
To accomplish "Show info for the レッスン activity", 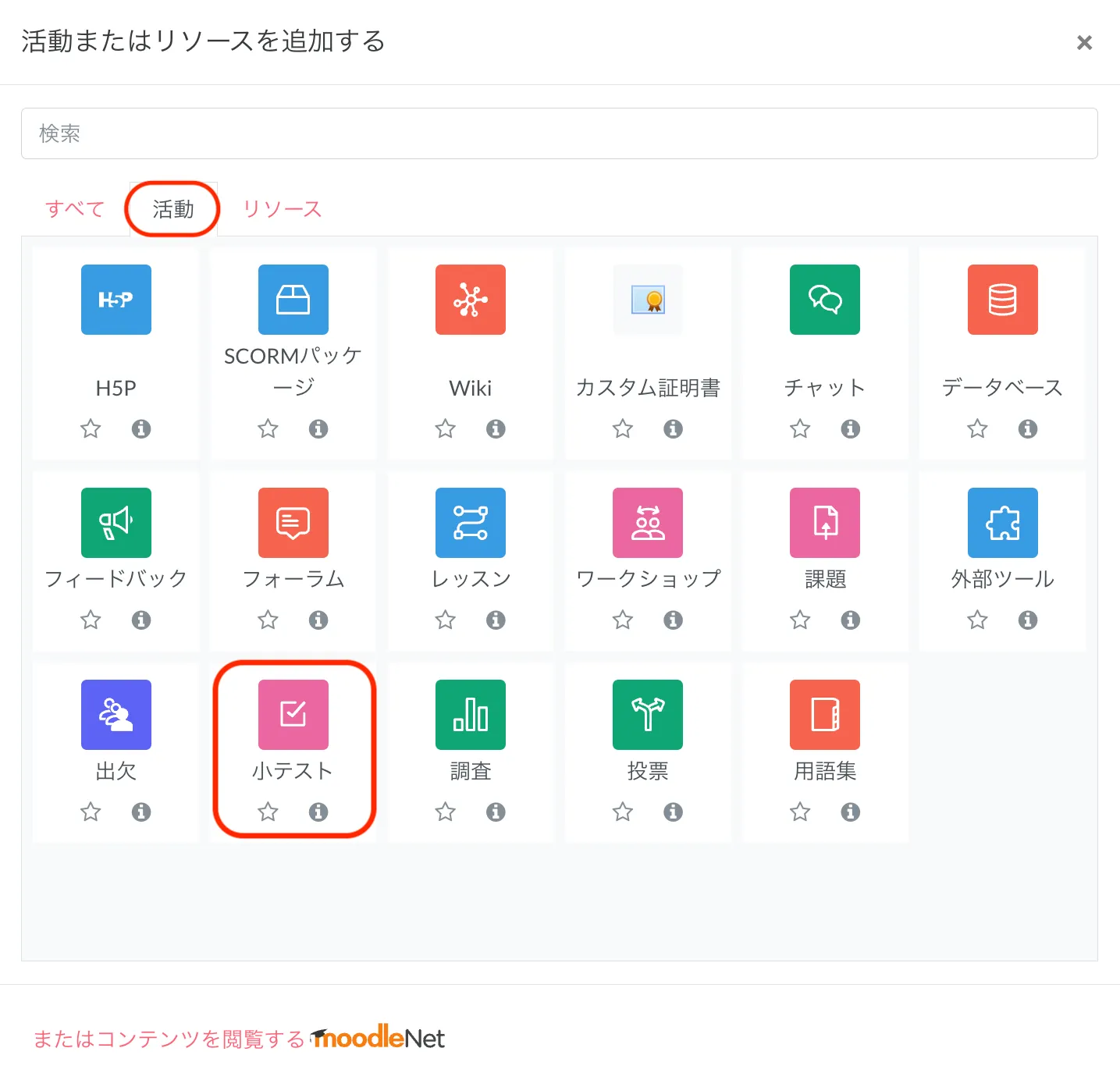I will point(496,620).
